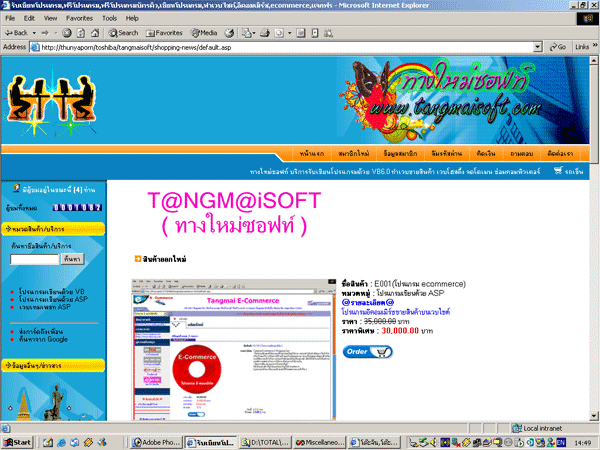Expand the Edit icon dropdown arrow
Viewport: 600px width, 450px height.
coord(289,33)
